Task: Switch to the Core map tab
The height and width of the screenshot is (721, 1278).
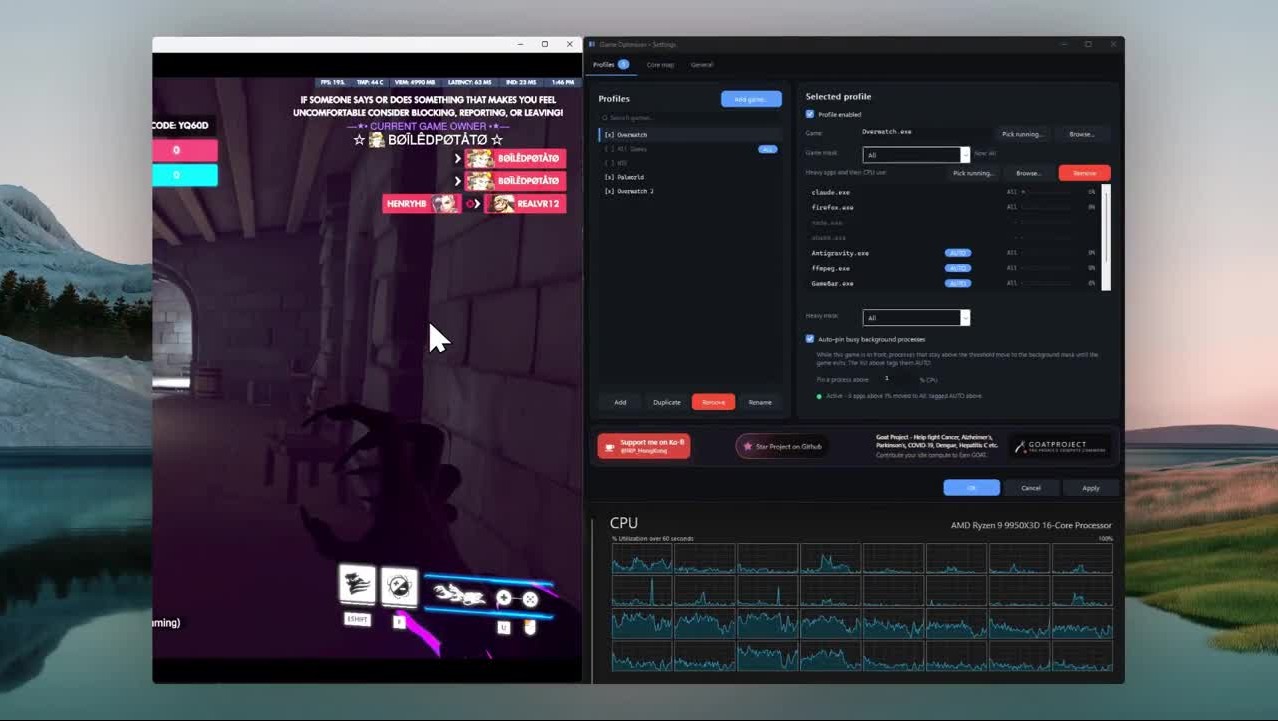Action: (660, 64)
